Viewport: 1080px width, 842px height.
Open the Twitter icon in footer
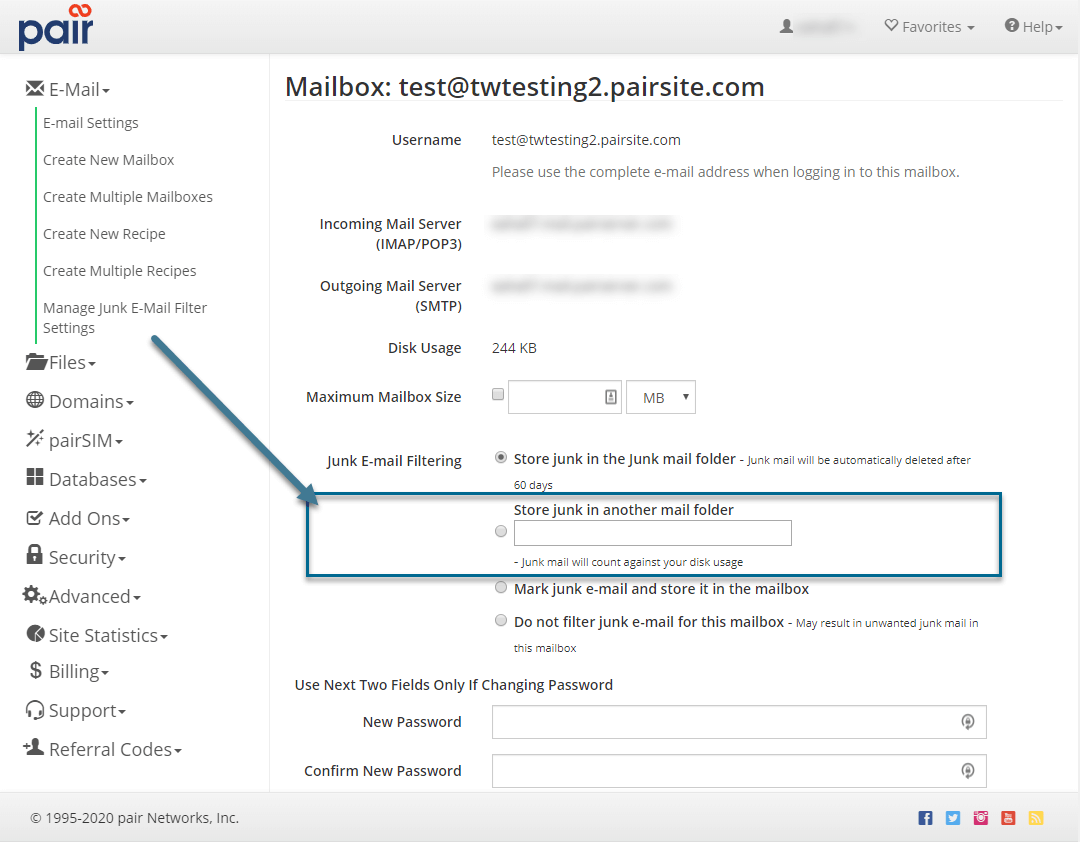pyautogui.click(x=953, y=818)
